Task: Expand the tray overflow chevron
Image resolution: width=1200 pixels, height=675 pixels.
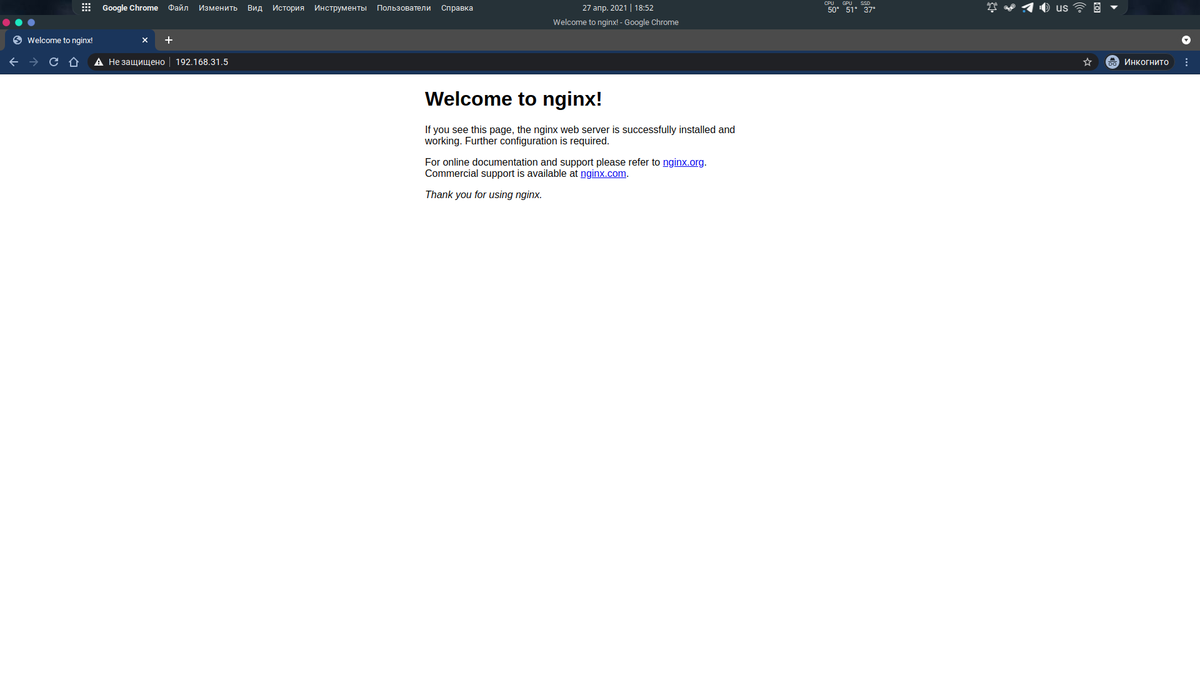Action: click(x=1112, y=7)
